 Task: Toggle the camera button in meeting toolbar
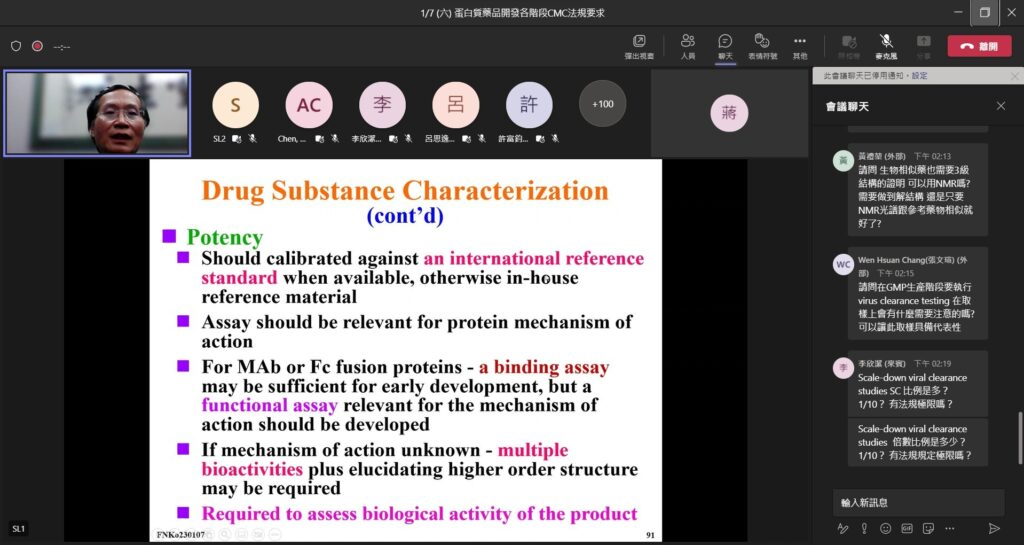tap(849, 45)
